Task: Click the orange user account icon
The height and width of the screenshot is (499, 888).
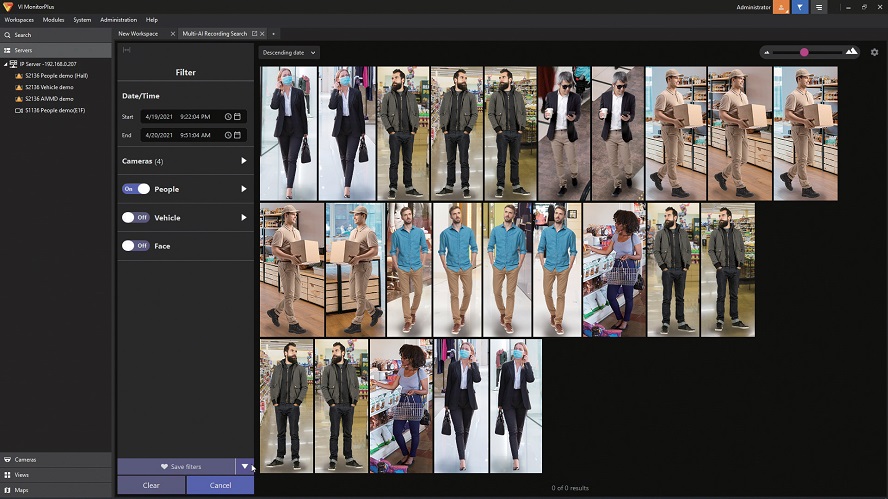Action: tap(781, 7)
